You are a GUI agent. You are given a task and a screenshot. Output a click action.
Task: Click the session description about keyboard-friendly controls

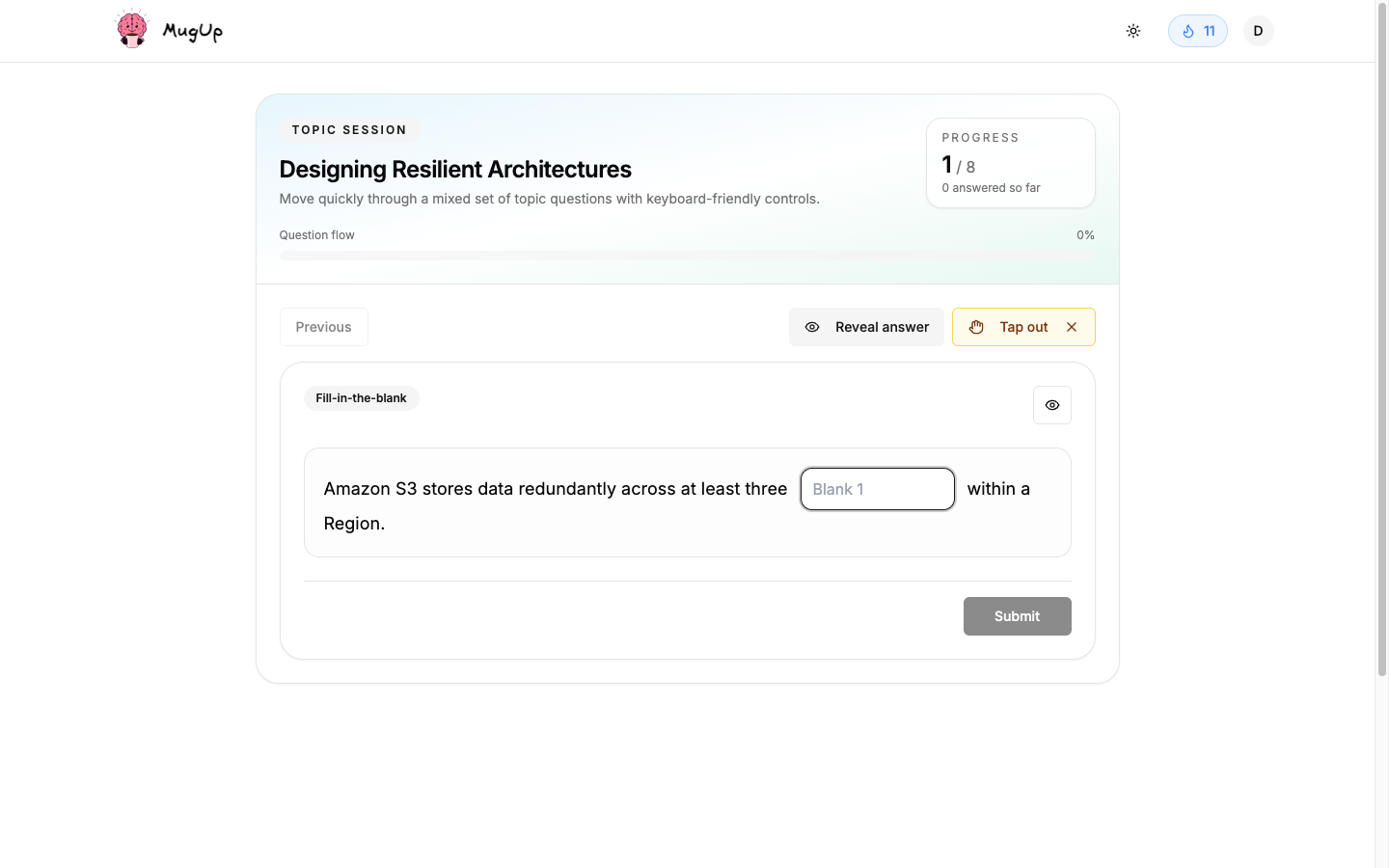click(x=549, y=199)
